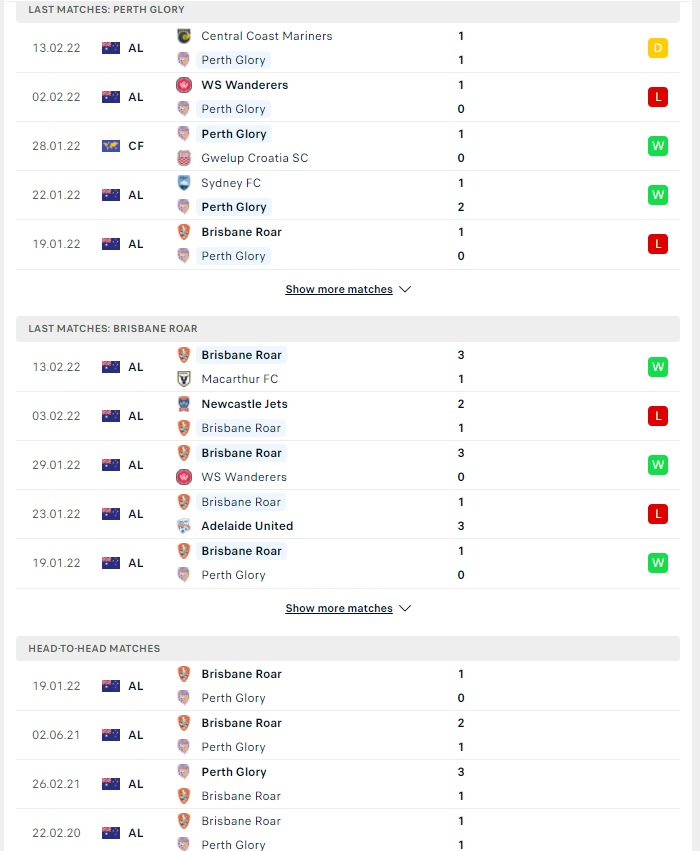This screenshot has width=700, height=851.
Task: Click the Gwelup Croatia SC crest icon
Action: [x=184, y=158]
